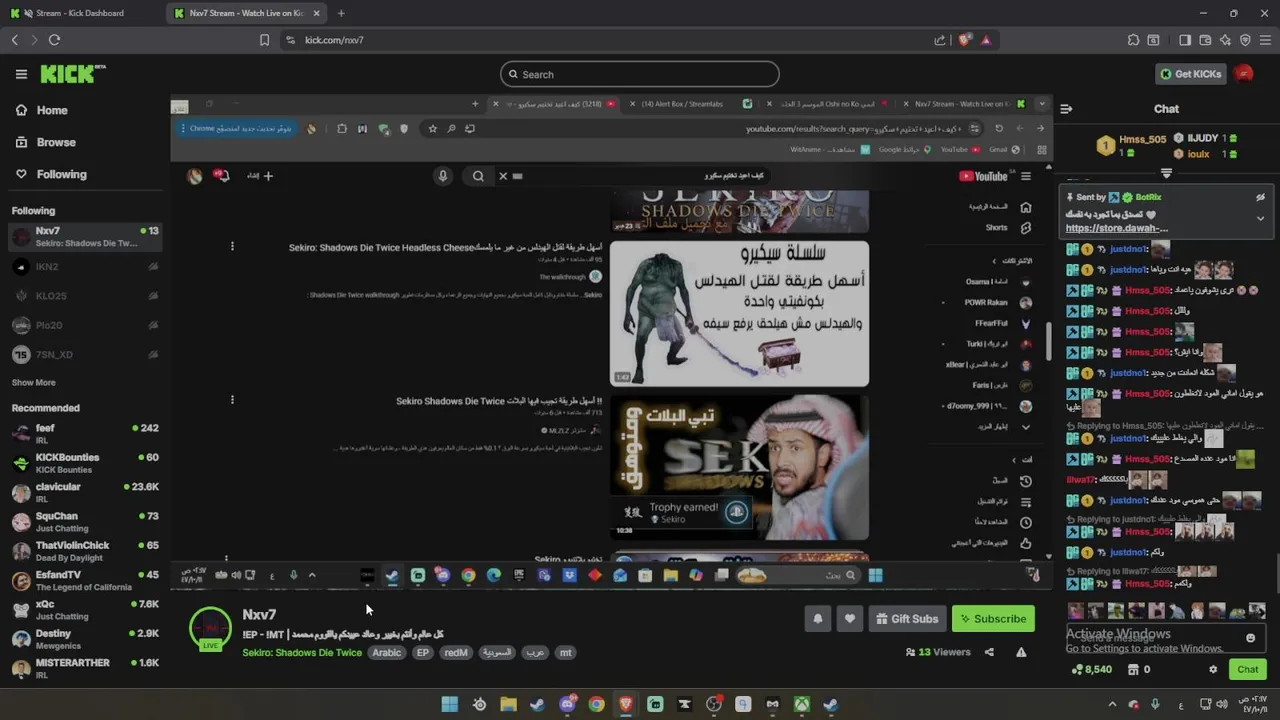Switch to Nxv7 Stream browser tab

pos(247,13)
